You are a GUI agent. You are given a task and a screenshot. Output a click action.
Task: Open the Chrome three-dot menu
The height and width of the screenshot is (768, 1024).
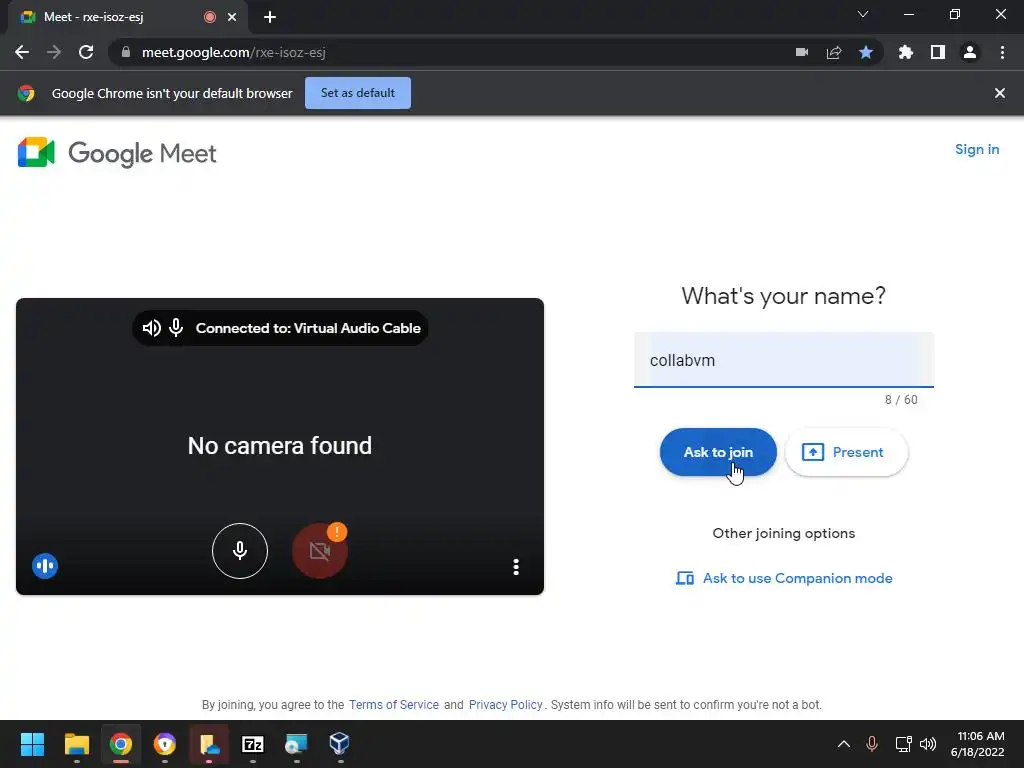pos(1002,52)
